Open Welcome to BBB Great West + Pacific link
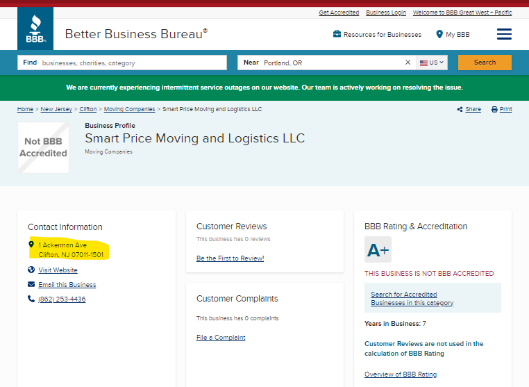Screen dimensions: 529x387 (x=462, y=12)
